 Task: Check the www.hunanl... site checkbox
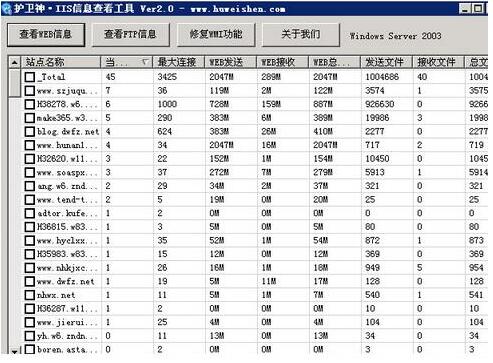(x=30, y=145)
